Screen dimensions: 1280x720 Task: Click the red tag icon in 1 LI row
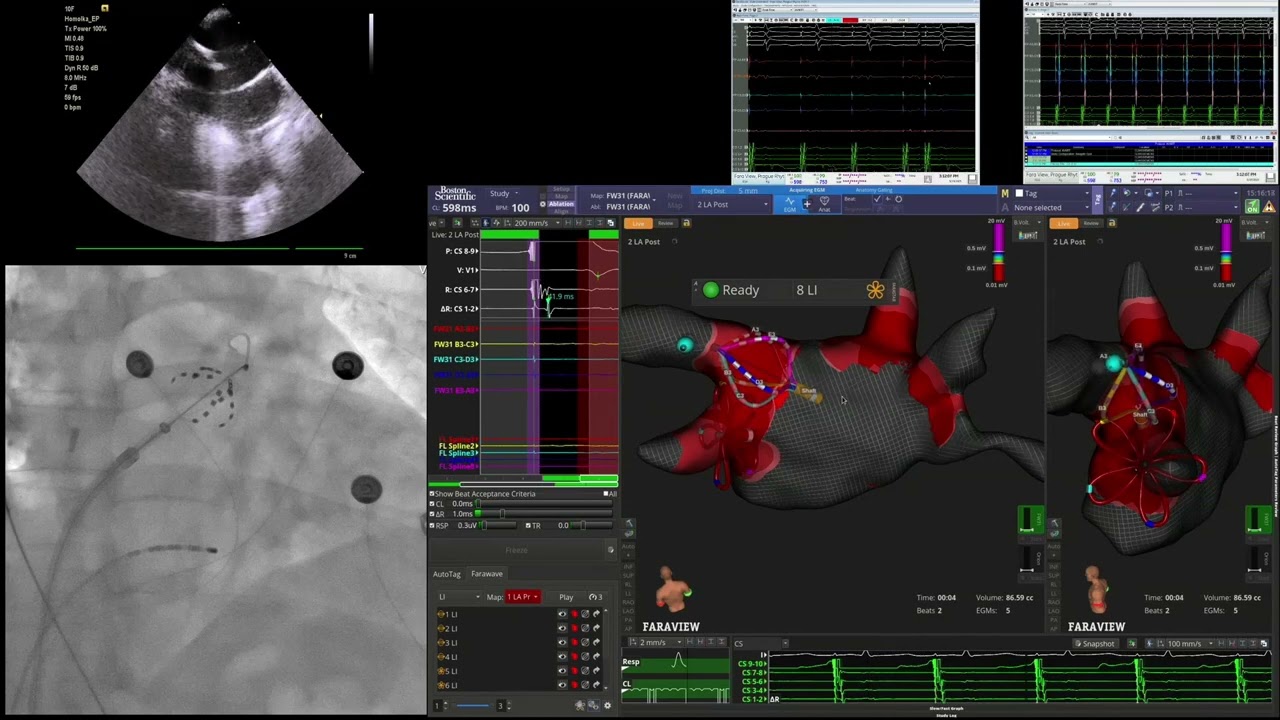click(574, 614)
